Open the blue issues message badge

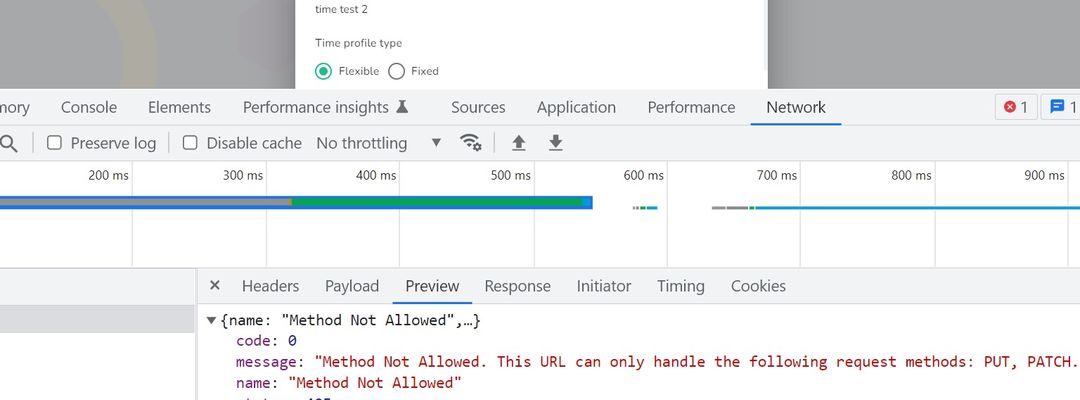pyautogui.click(x=1062, y=107)
